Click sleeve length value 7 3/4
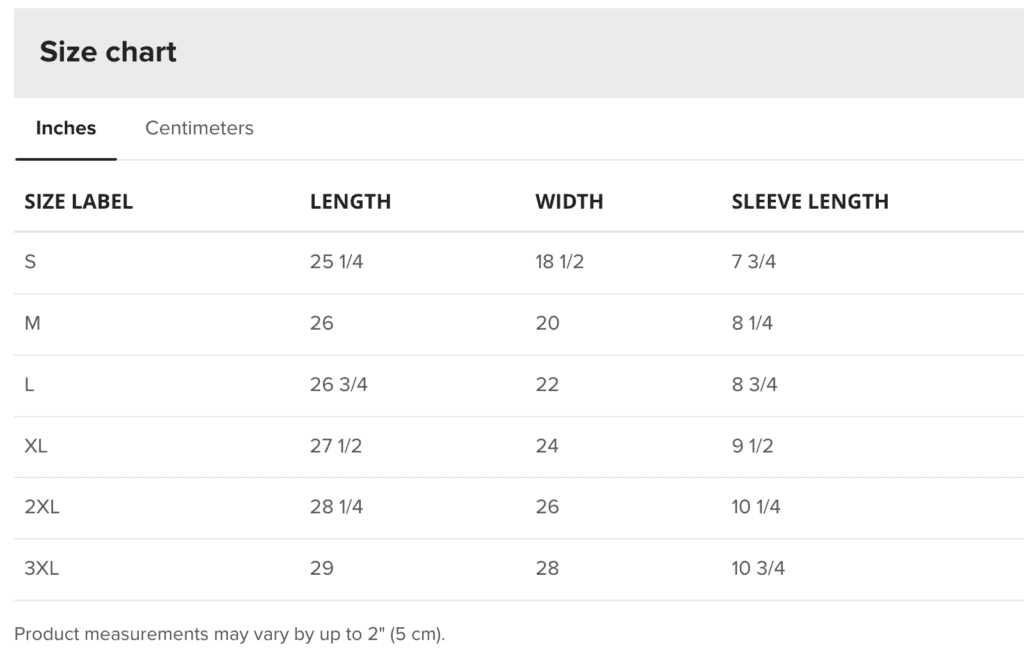1024x672 pixels. point(754,262)
